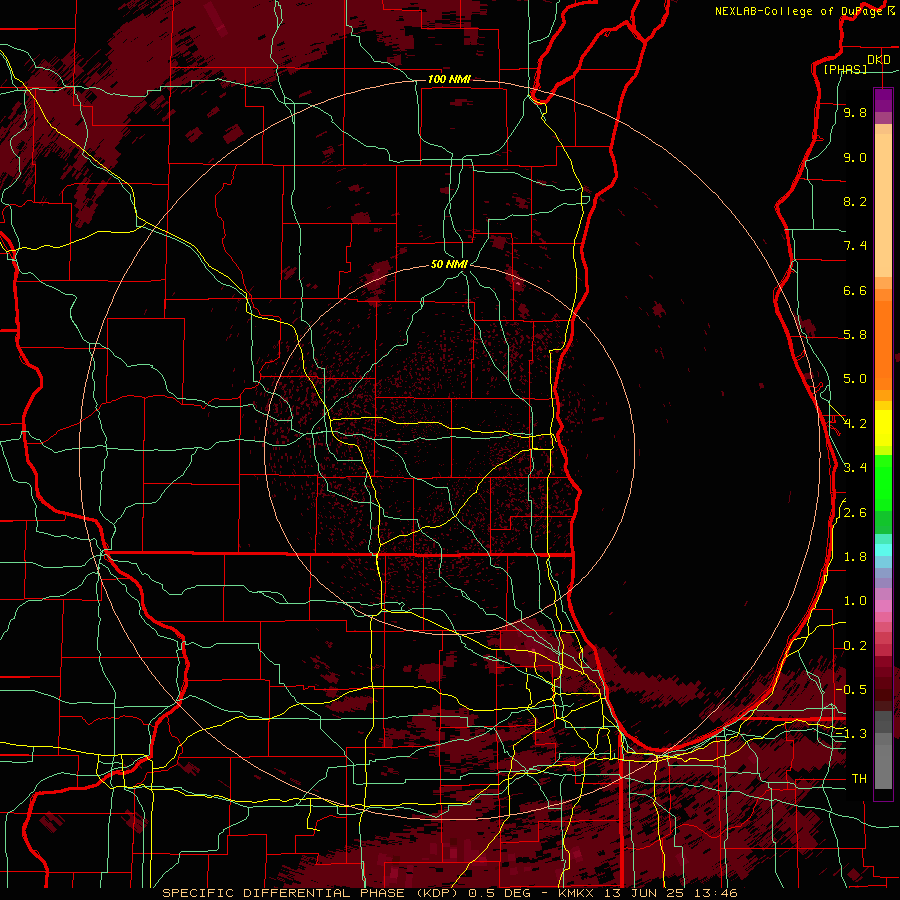Screen dimensions: 900x900
Task: Click the 1.0 legend value
Action: pyautogui.click(x=855, y=601)
